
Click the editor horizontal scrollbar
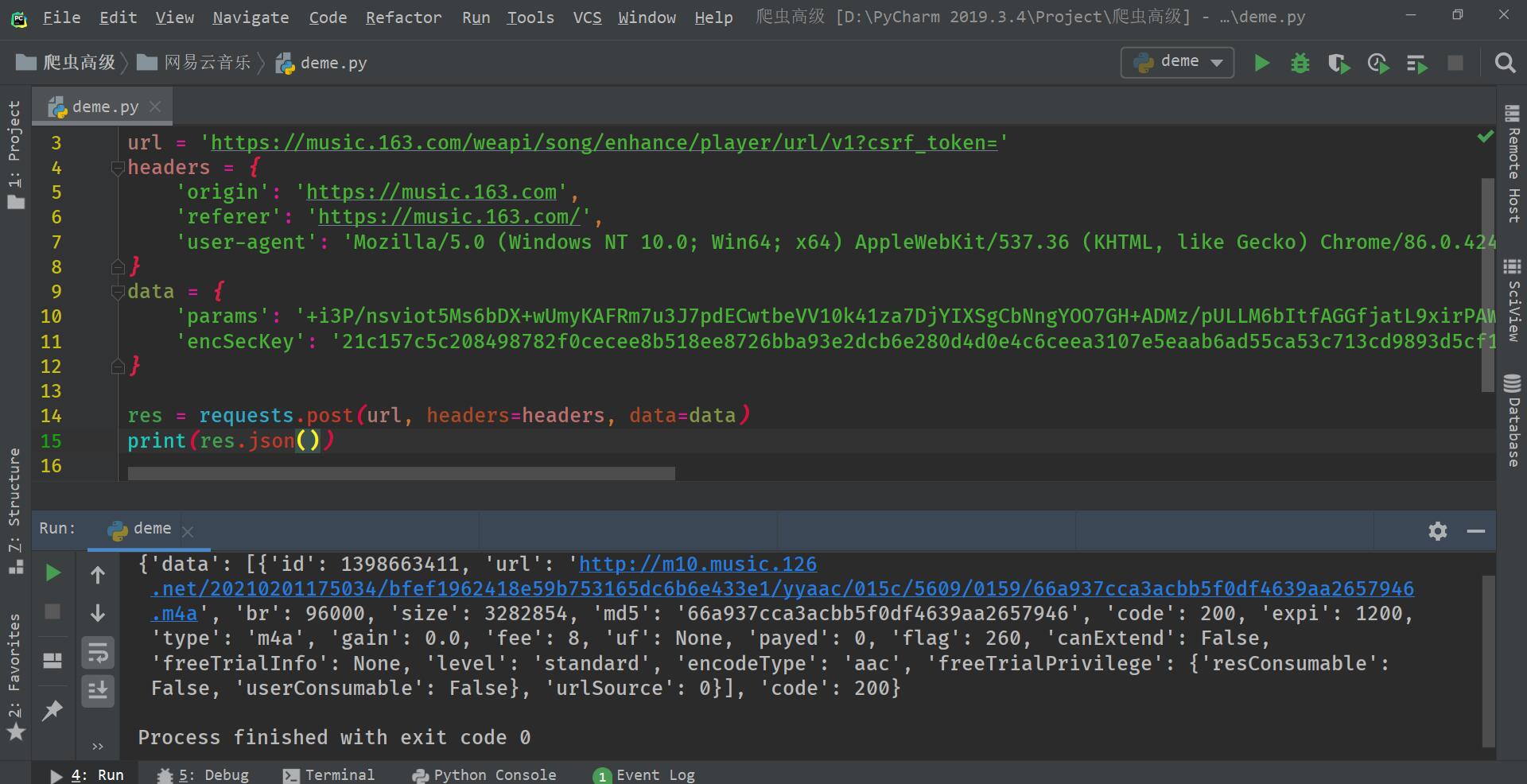pos(402,473)
